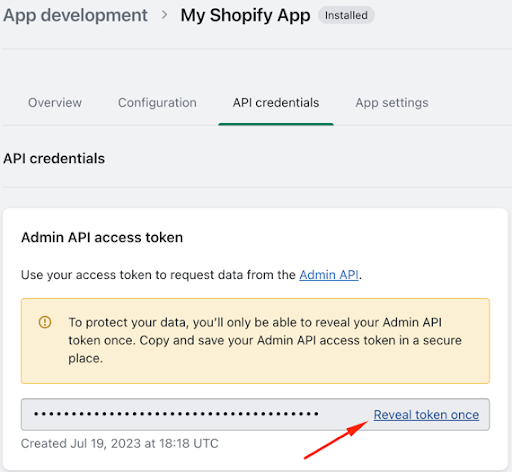Screen dimensions: 512x472
Task: Click Reveal token once
Action: tap(426, 415)
